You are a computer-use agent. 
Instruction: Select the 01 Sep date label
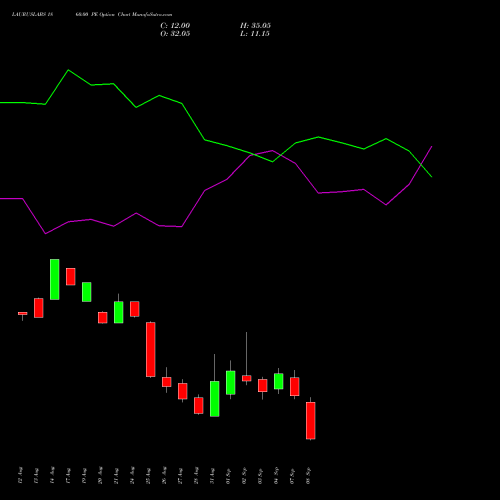[x=228, y=475]
